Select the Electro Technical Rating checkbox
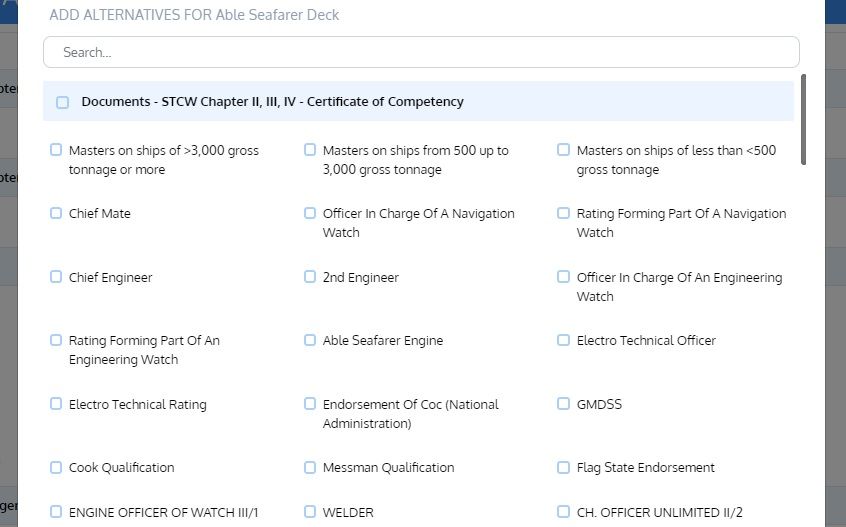This screenshot has width=846, height=527. pyautogui.click(x=56, y=403)
